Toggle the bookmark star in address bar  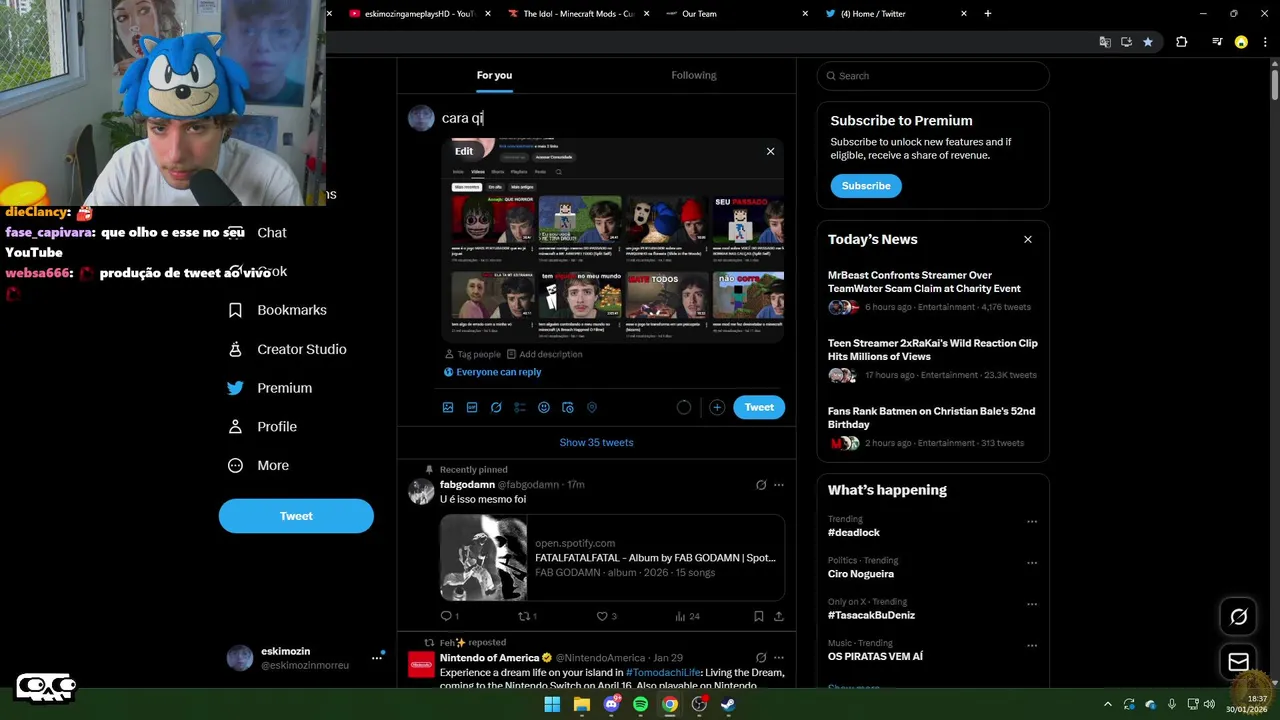[1147, 42]
